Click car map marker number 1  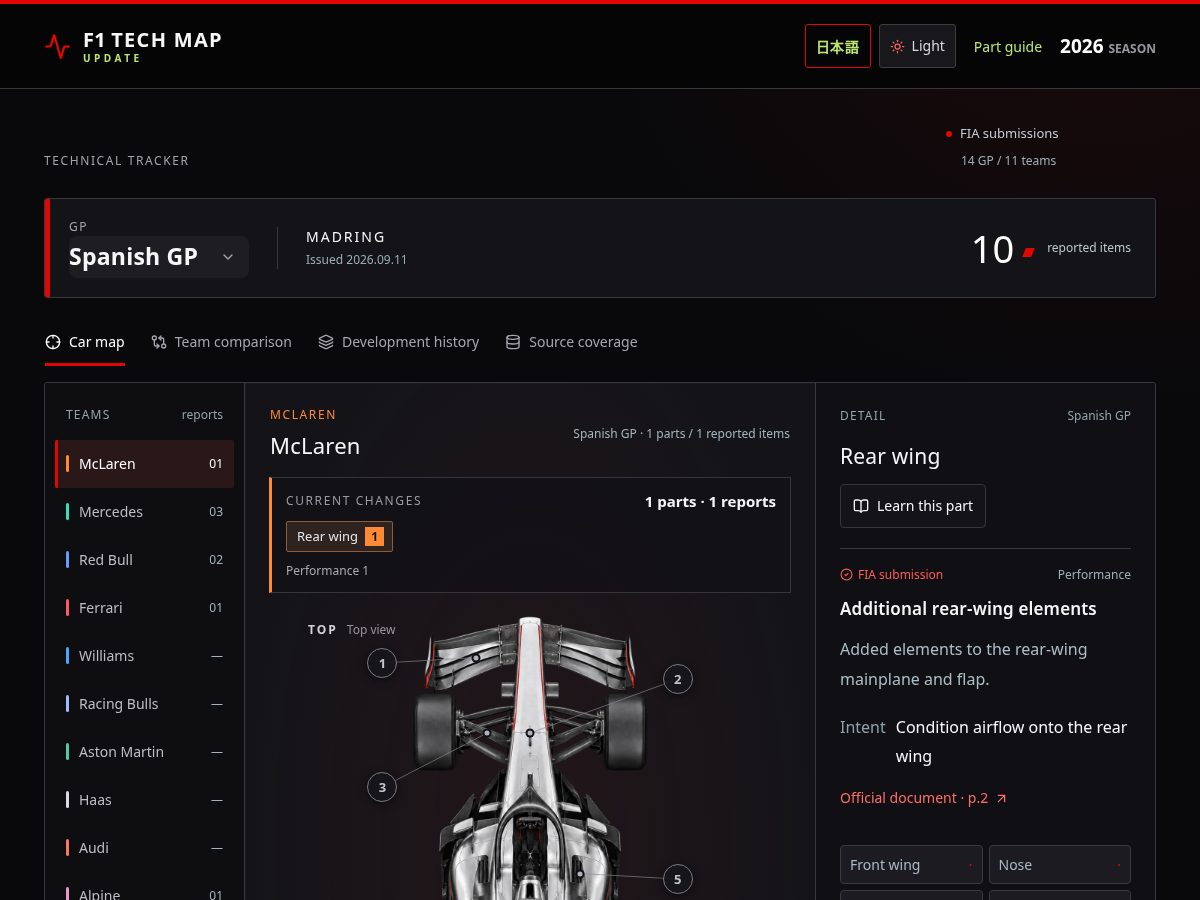coord(382,663)
